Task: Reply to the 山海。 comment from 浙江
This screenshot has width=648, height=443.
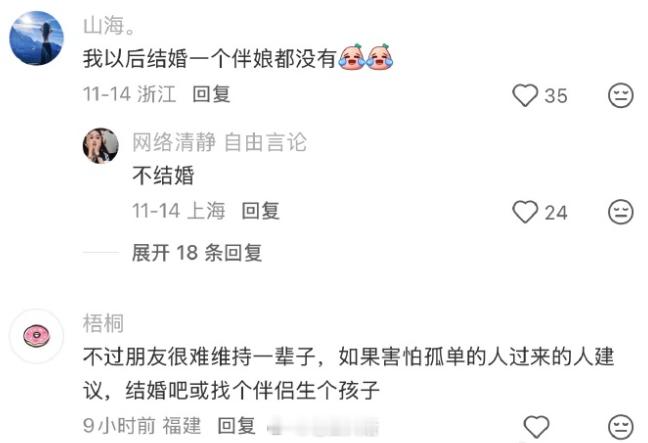Action: tap(211, 94)
